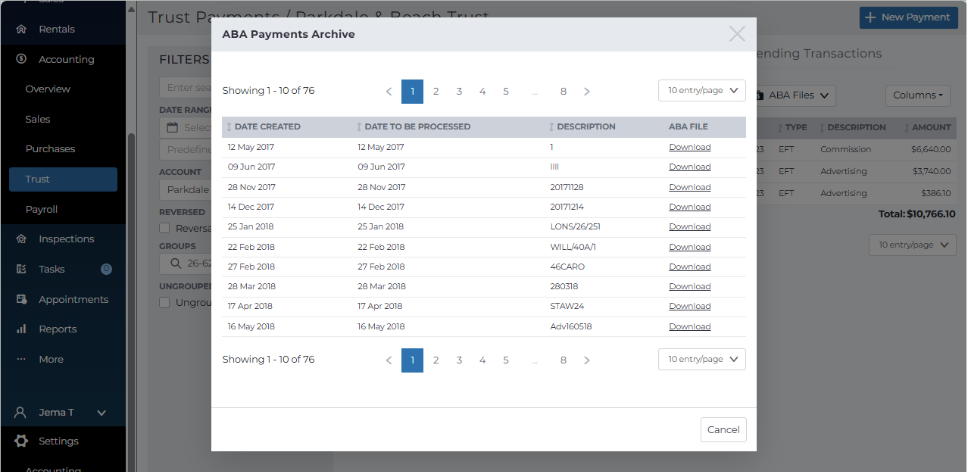Click the New Payment button
This screenshot has height=472, width=967.
click(x=909, y=17)
